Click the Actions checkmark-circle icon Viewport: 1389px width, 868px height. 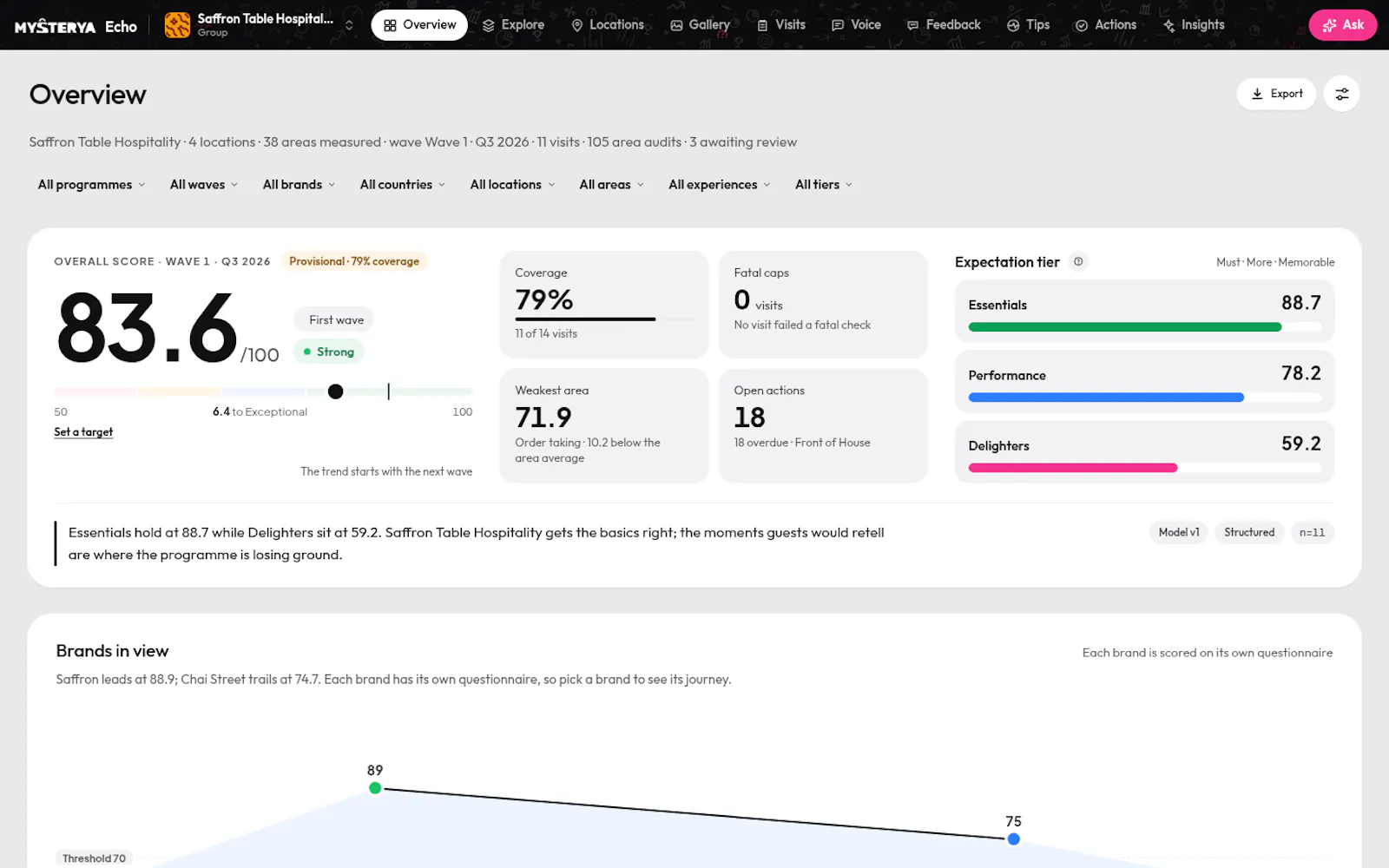[1082, 25]
